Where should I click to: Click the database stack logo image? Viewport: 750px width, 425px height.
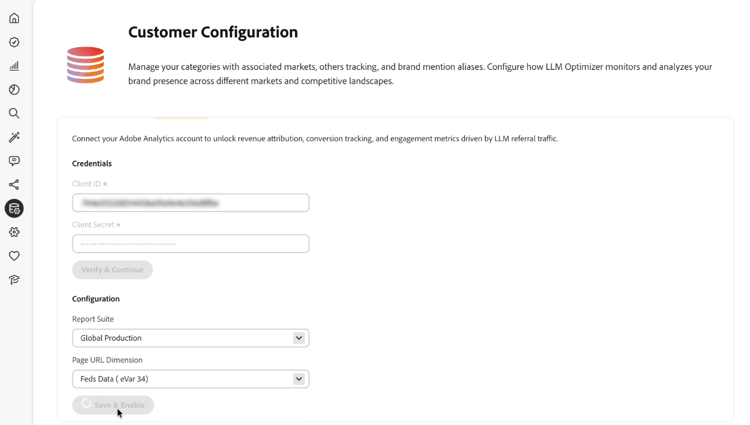pos(86,65)
